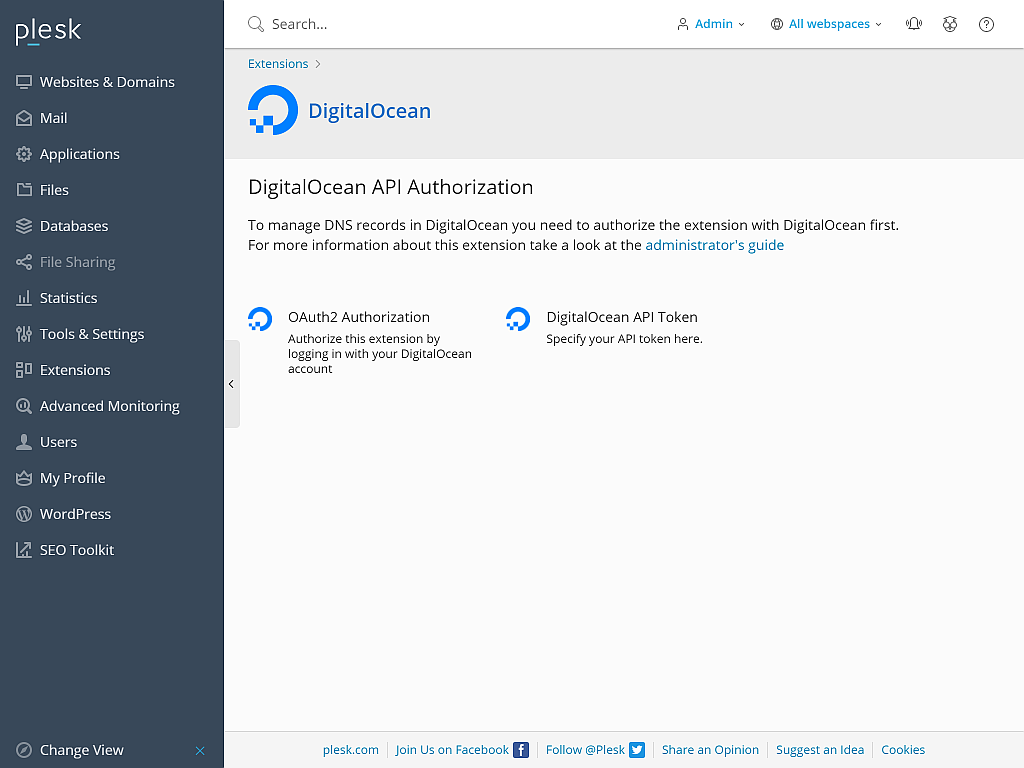
Task: Select OAuth2 Authorization option
Action: coord(358,317)
